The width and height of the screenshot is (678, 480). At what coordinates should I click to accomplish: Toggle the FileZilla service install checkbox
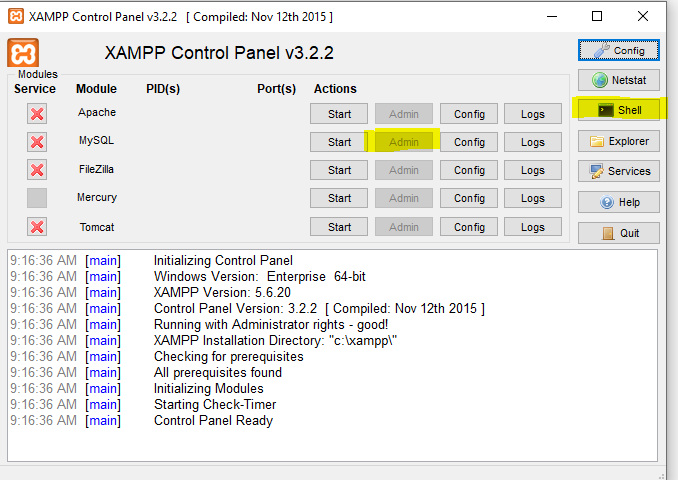click(x=37, y=170)
